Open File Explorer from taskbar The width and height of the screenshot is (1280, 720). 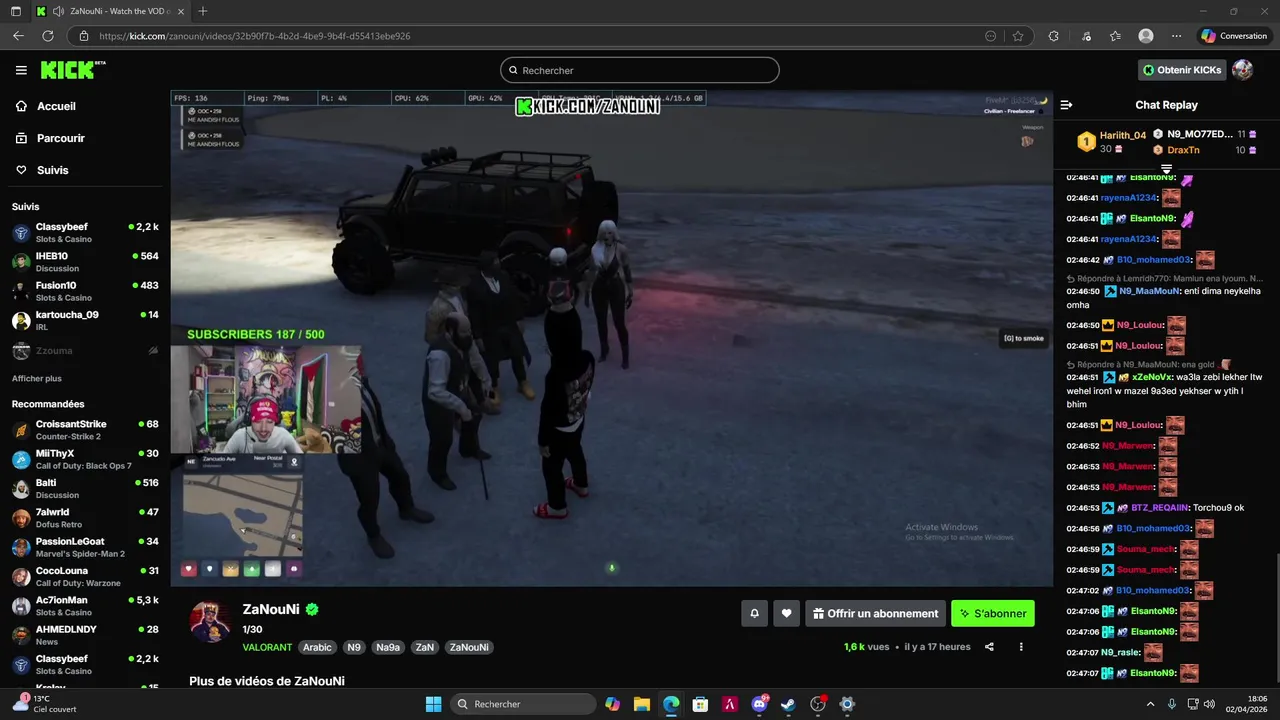(x=642, y=704)
